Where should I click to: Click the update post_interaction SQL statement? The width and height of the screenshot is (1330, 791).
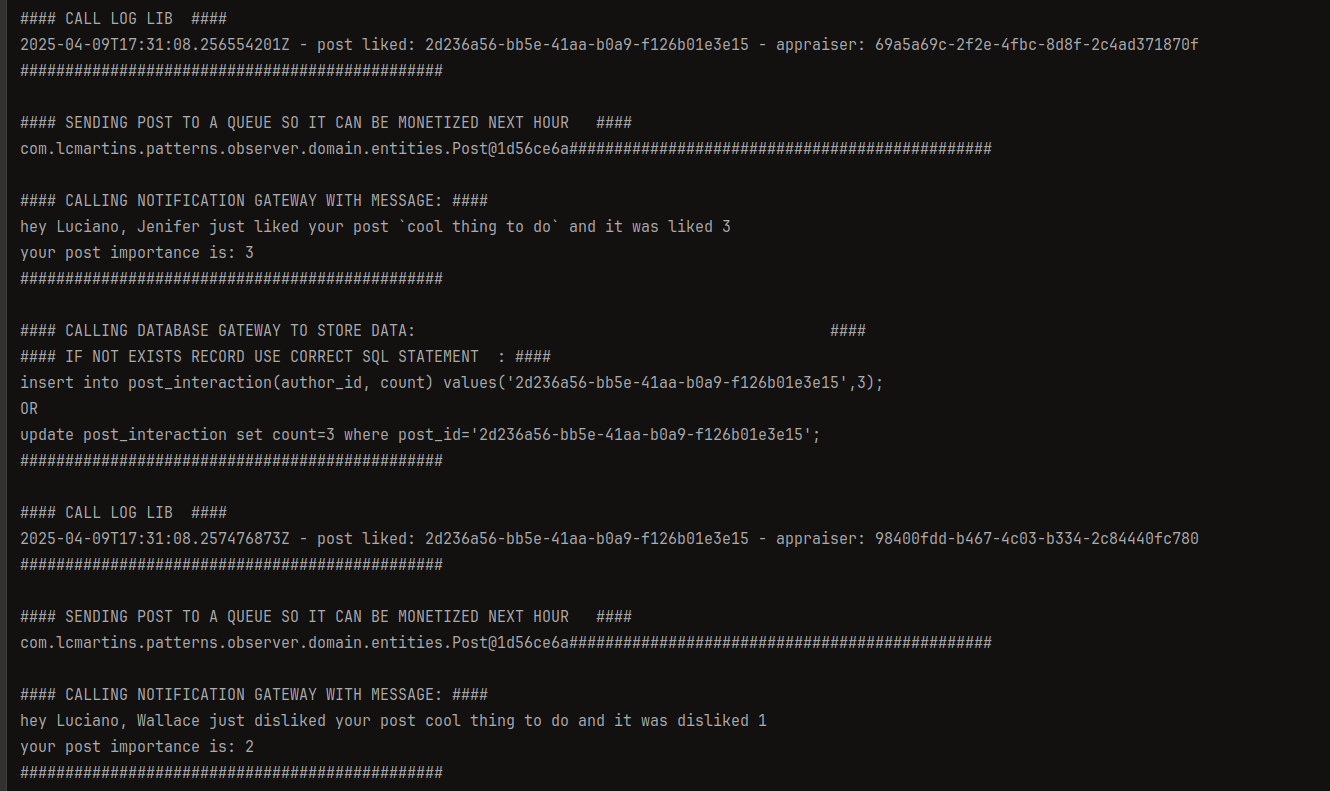420,434
